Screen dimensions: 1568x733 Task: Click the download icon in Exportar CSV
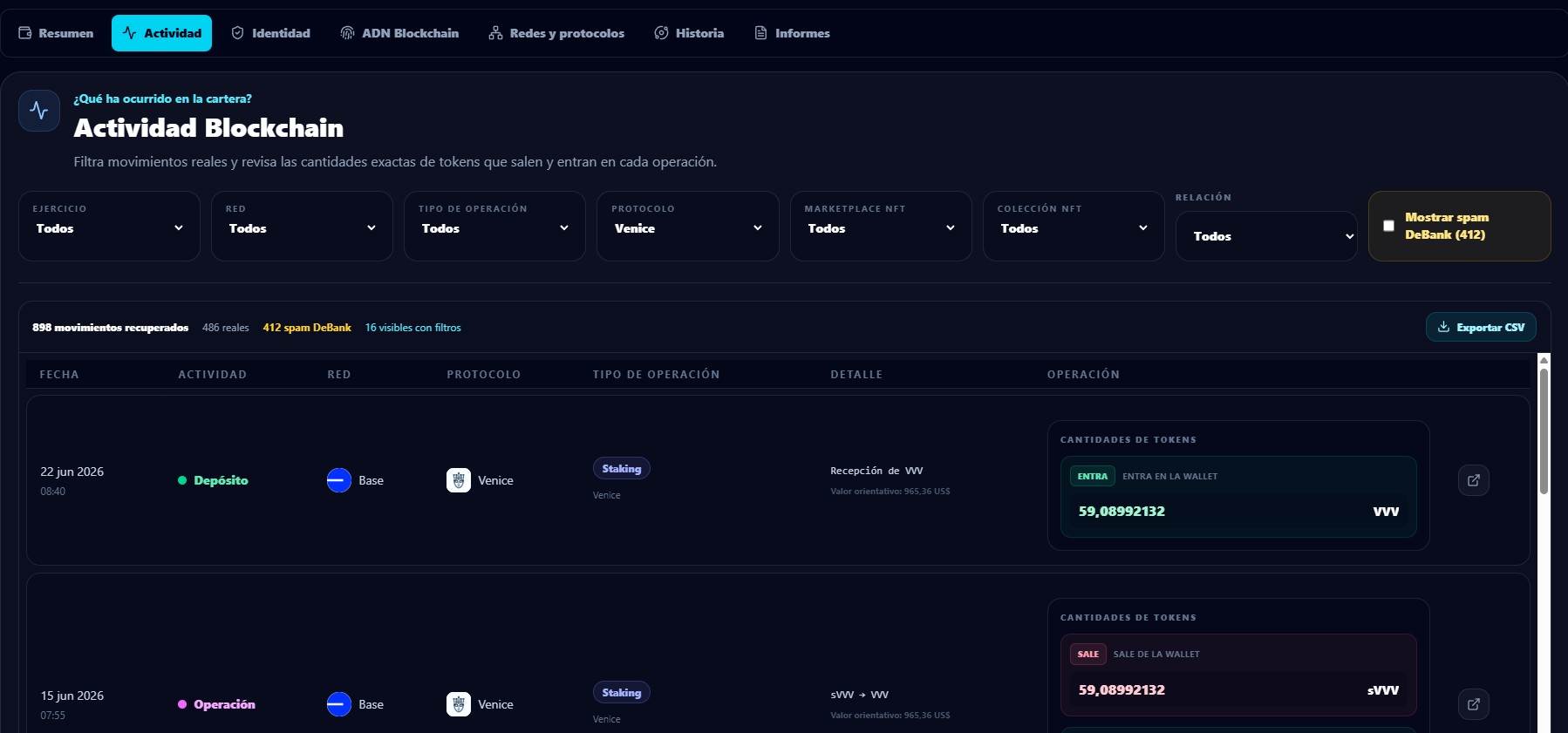(x=1443, y=327)
